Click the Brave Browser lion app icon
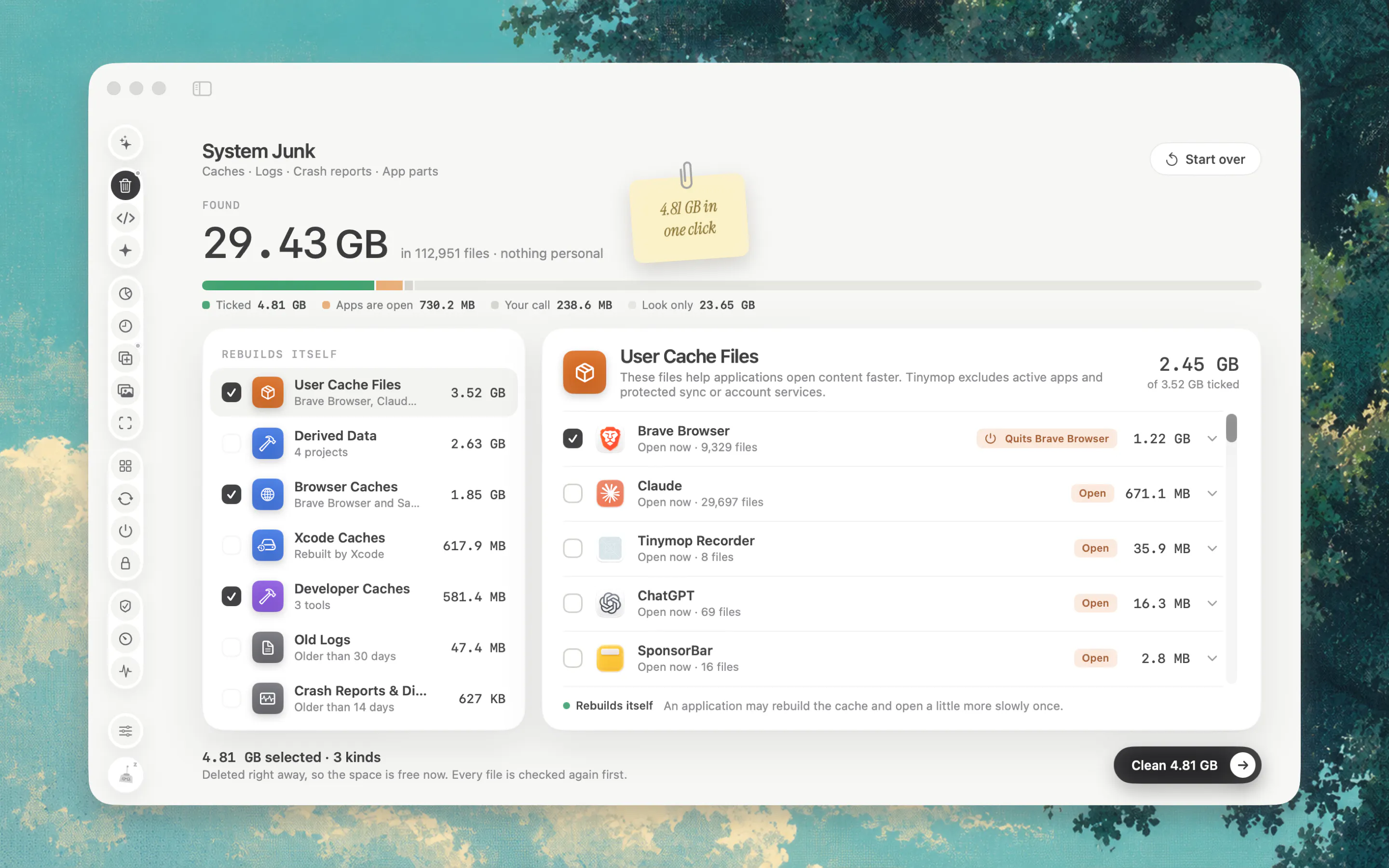Image resolution: width=1389 pixels, height=868 pixels. [x=610, y=439]
